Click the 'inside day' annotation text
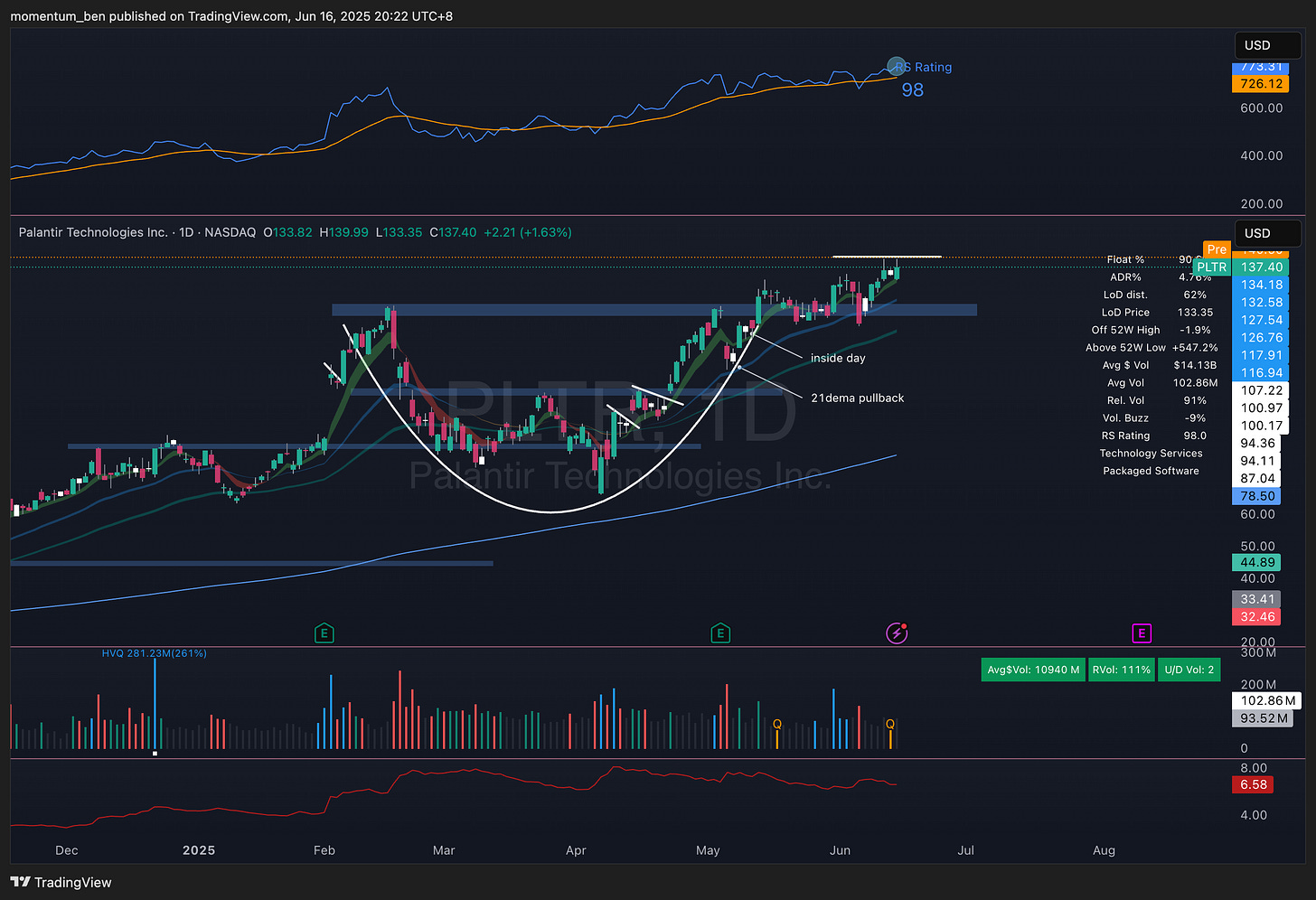Screen dimensions: 1316x900 point(838,358)
